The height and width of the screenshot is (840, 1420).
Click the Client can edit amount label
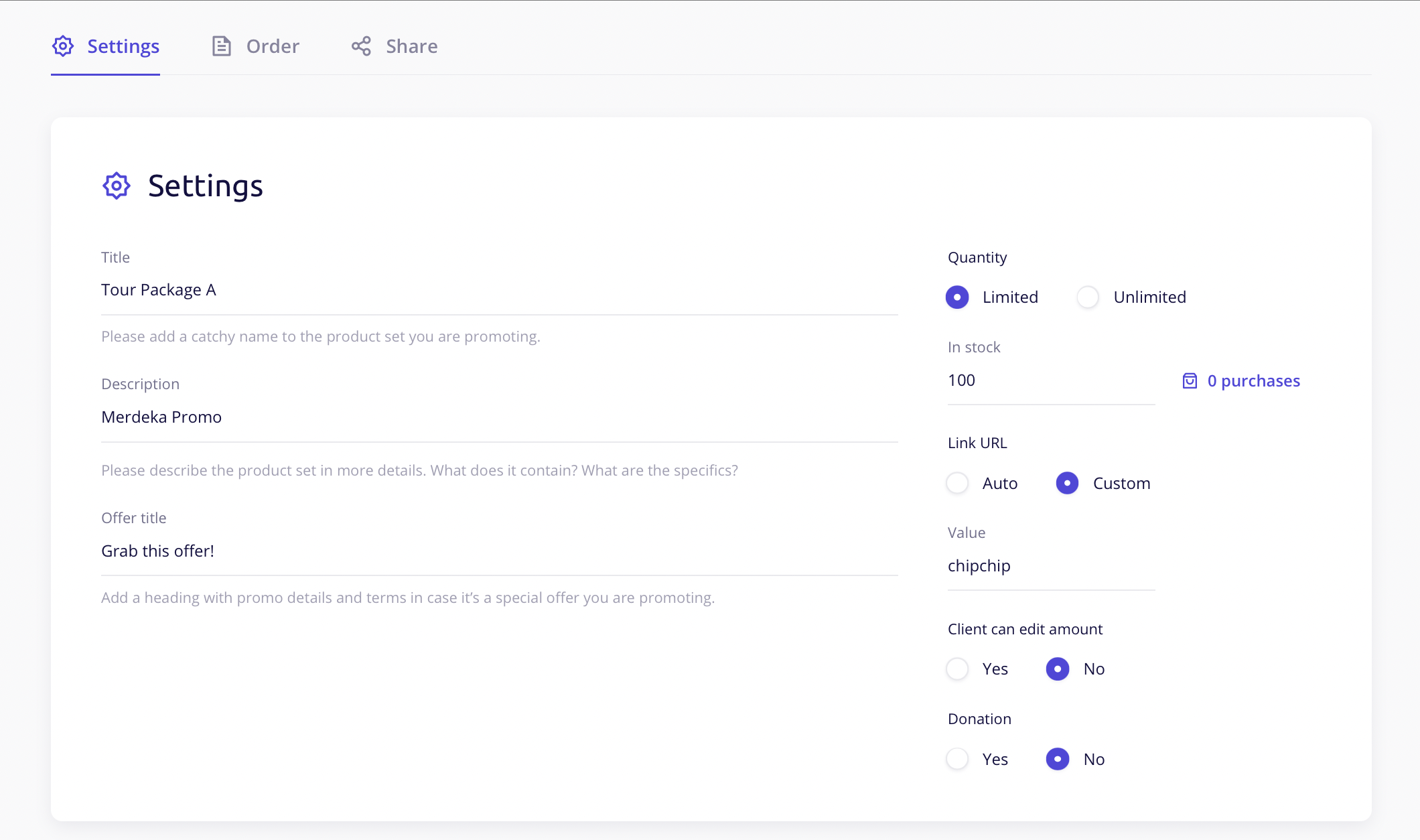coord(1025,629)
